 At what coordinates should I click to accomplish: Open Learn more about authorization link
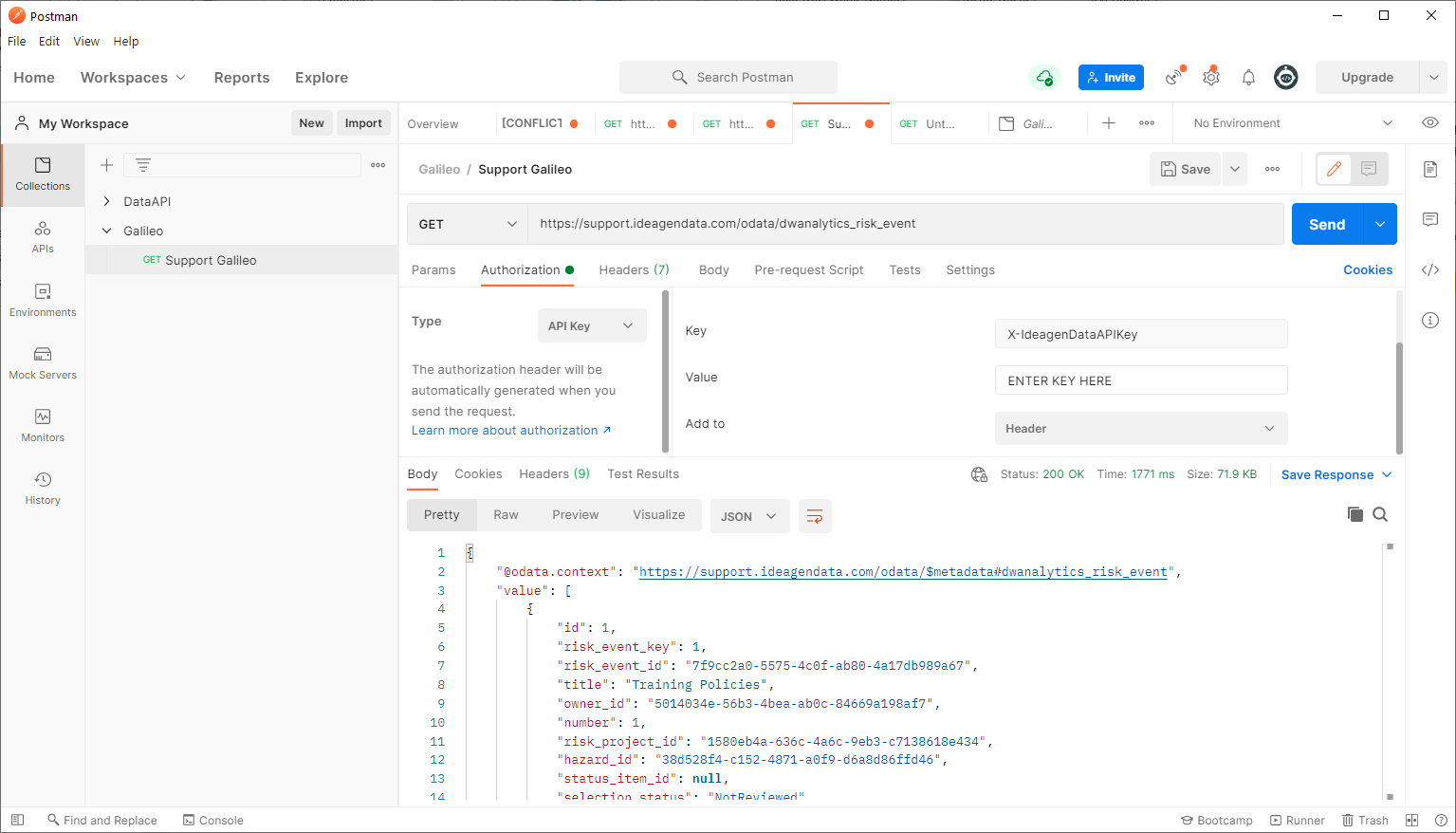(511, 430)
